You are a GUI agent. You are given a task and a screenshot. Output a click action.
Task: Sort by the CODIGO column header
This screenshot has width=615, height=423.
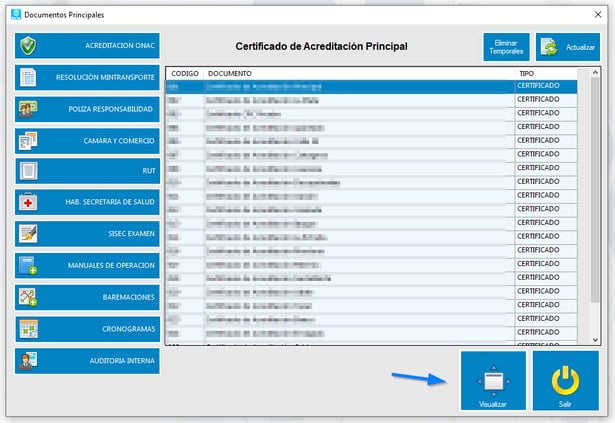coord(184,73)
